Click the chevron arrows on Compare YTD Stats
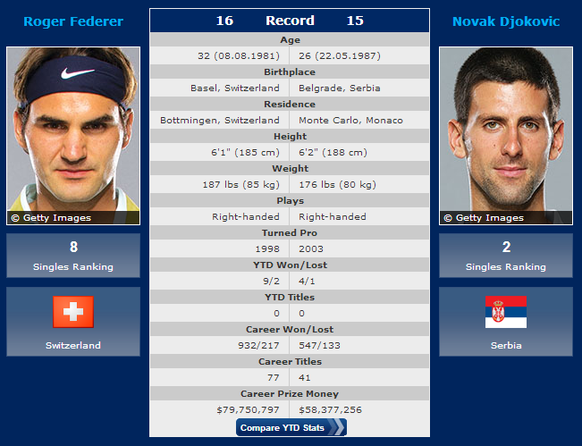 [x=336, y=427]
